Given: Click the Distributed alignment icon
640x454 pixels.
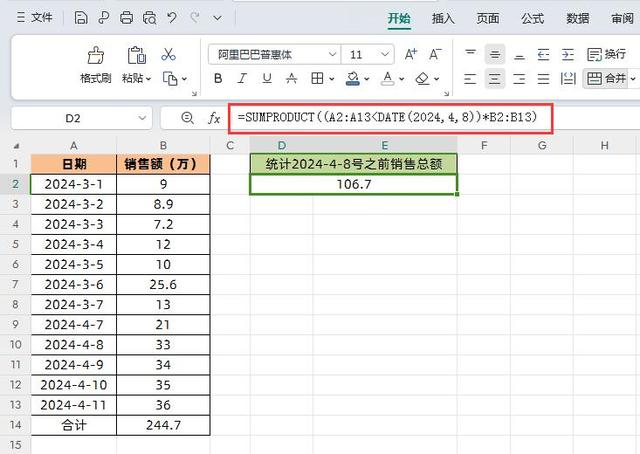Looking at the screenshot, I should tap(568, 78).
